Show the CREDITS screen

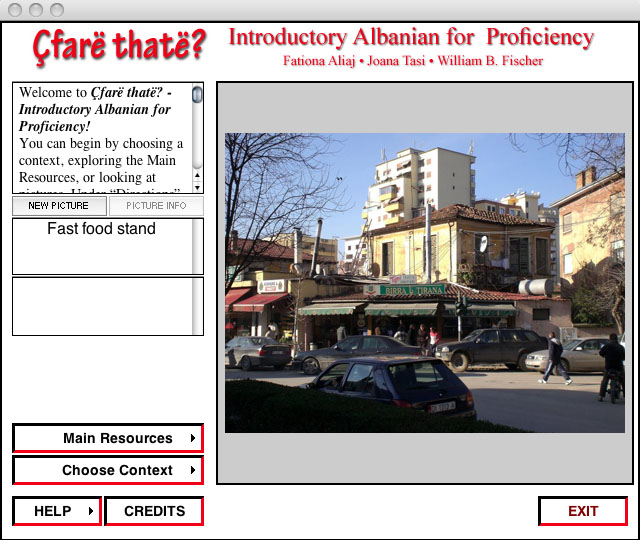154,511
